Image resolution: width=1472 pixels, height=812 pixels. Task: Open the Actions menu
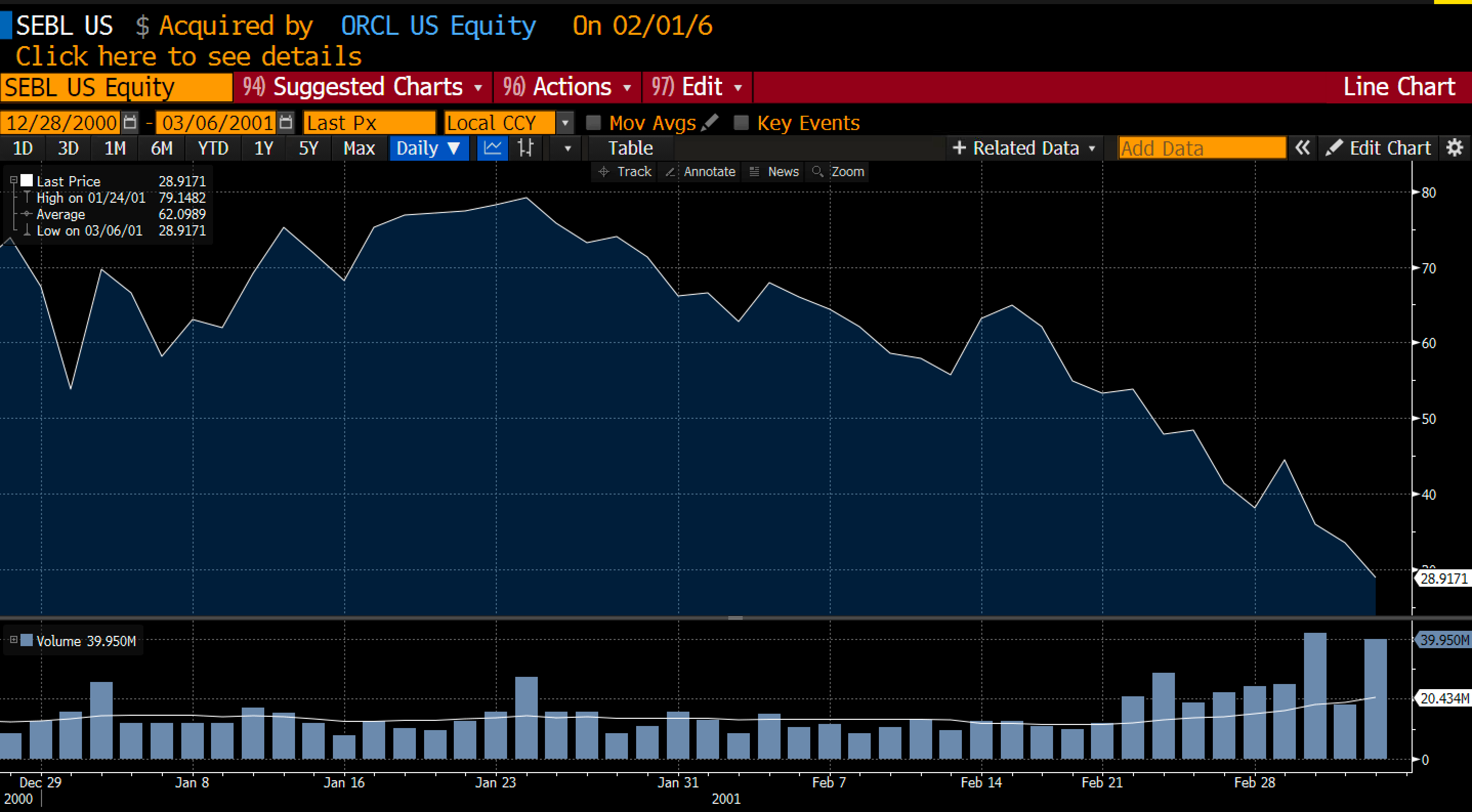click(567, 87)
